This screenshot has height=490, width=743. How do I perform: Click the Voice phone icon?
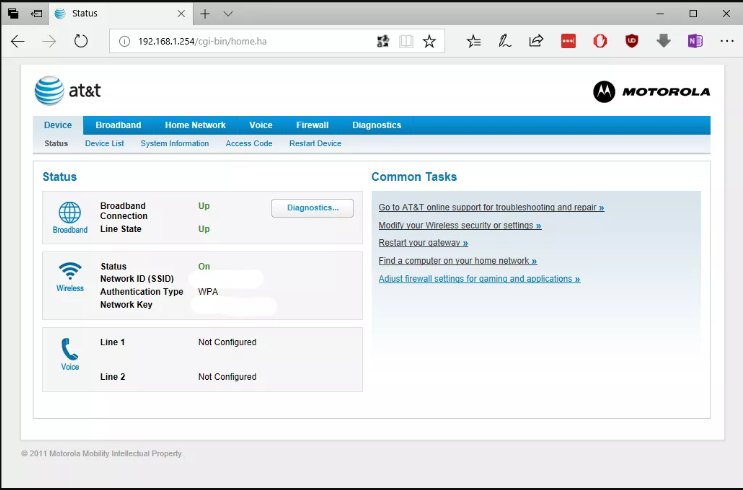[70, 349]
